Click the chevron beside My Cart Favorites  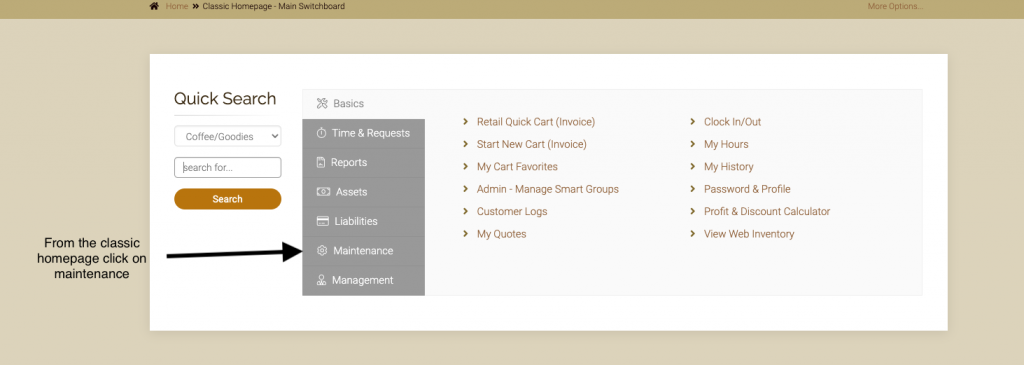click(x=466, y=167)
